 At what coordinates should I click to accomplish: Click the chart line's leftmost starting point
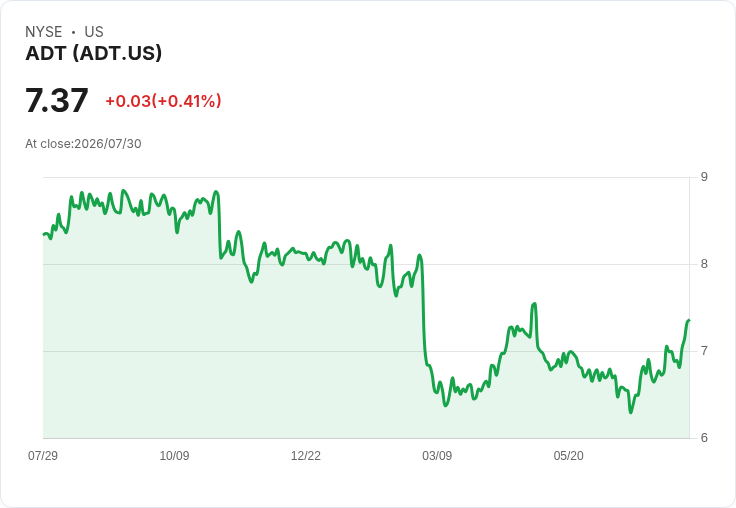click(44, 234)
